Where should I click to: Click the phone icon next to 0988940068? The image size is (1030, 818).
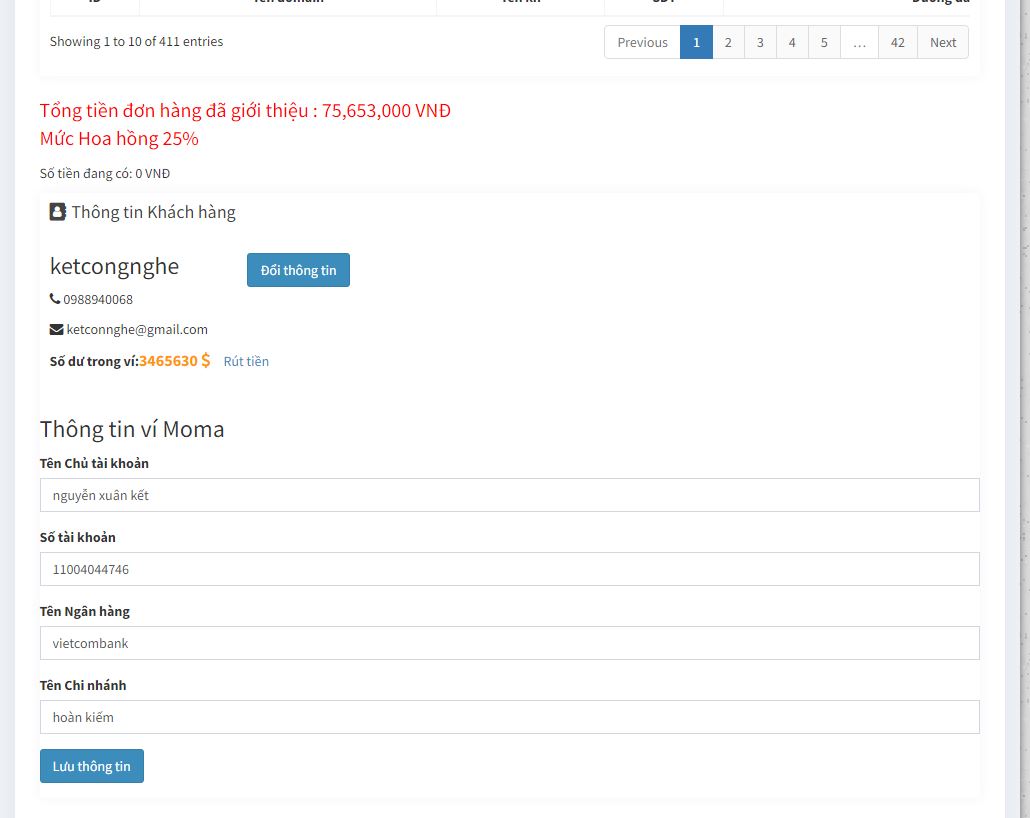pyautogui.click(x=55, y=299)
